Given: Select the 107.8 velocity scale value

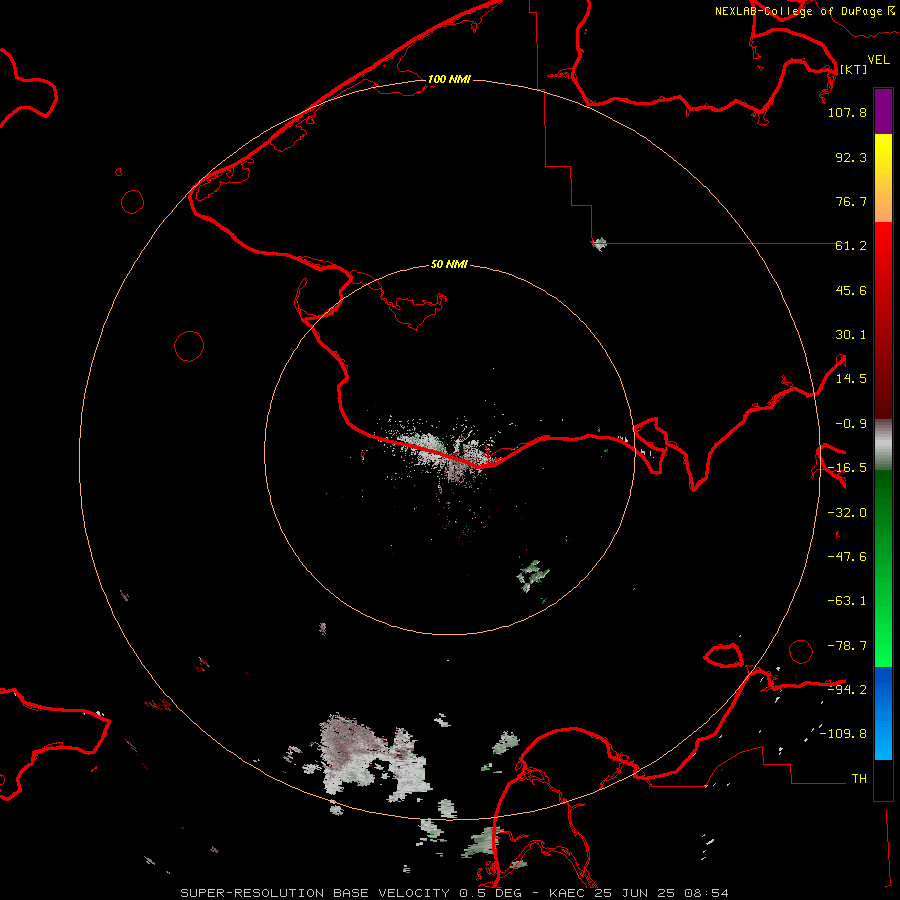Looking at the screenshot, I should point(847,112).
